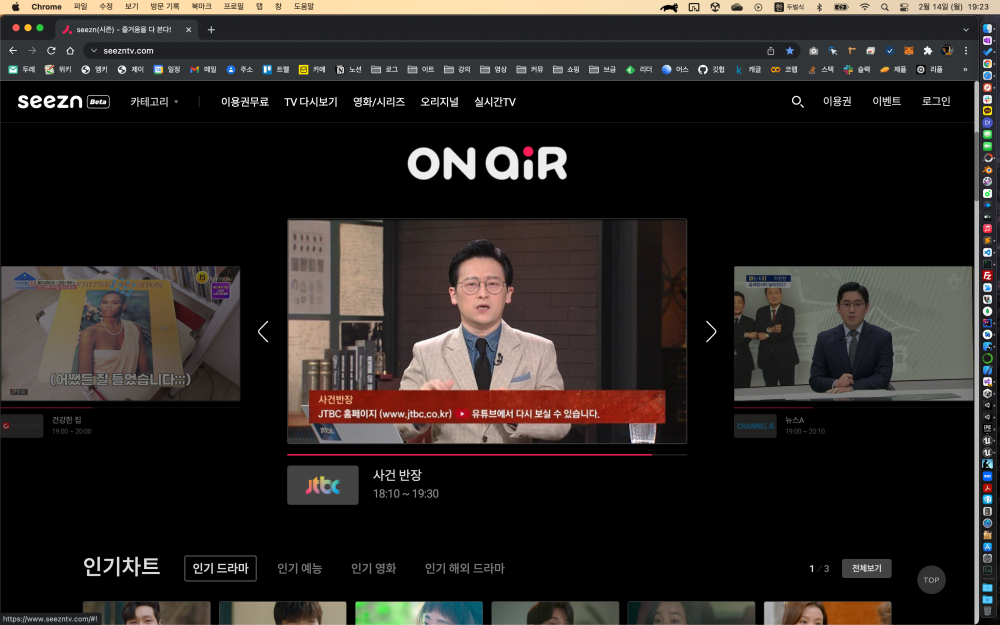1000x625 pixels.
Task: Open Chrome three-dot menu
Action: pyautogui.click(x=966, y=50)
